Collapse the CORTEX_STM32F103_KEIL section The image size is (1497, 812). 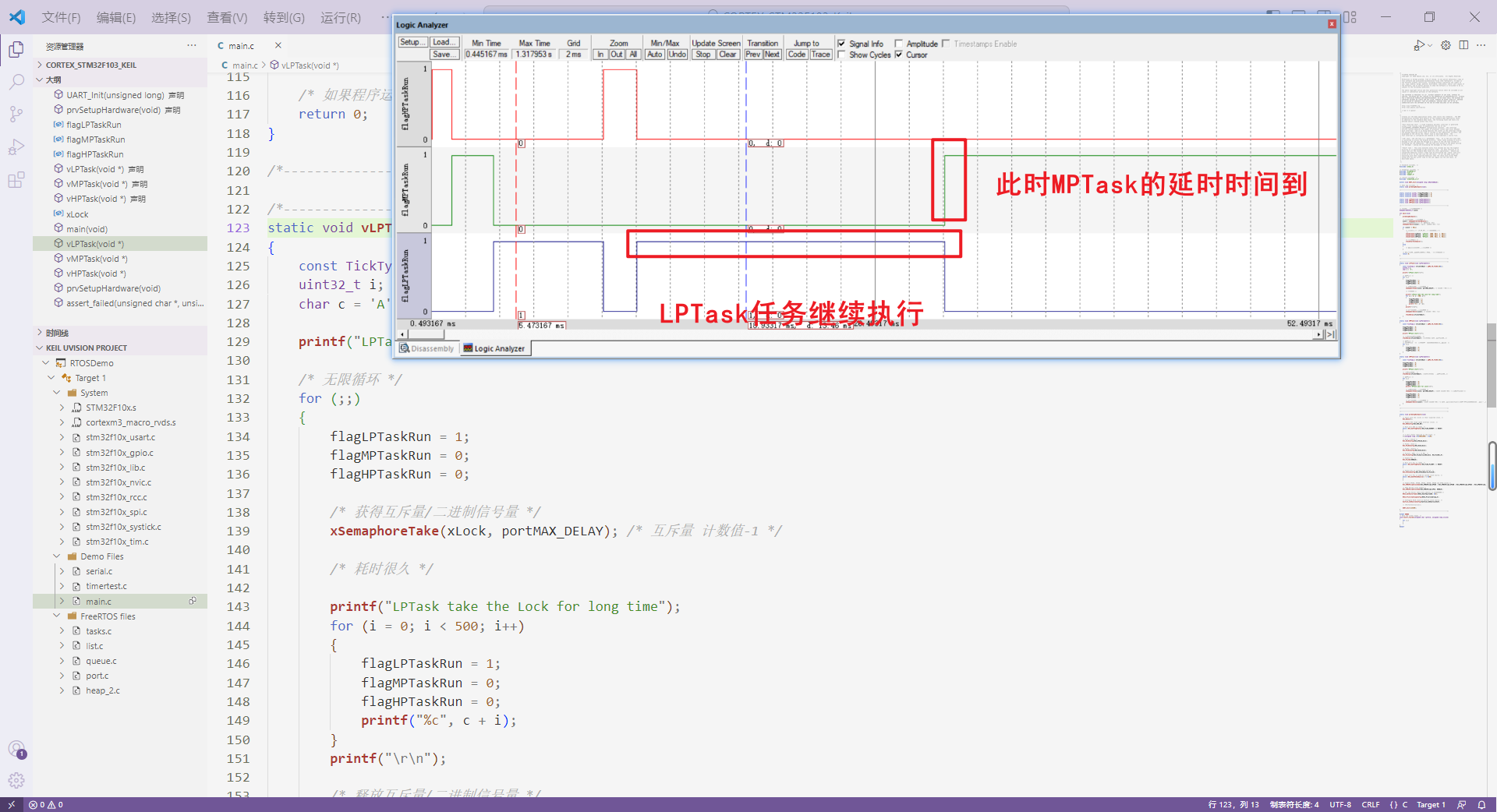click(120, 65)
